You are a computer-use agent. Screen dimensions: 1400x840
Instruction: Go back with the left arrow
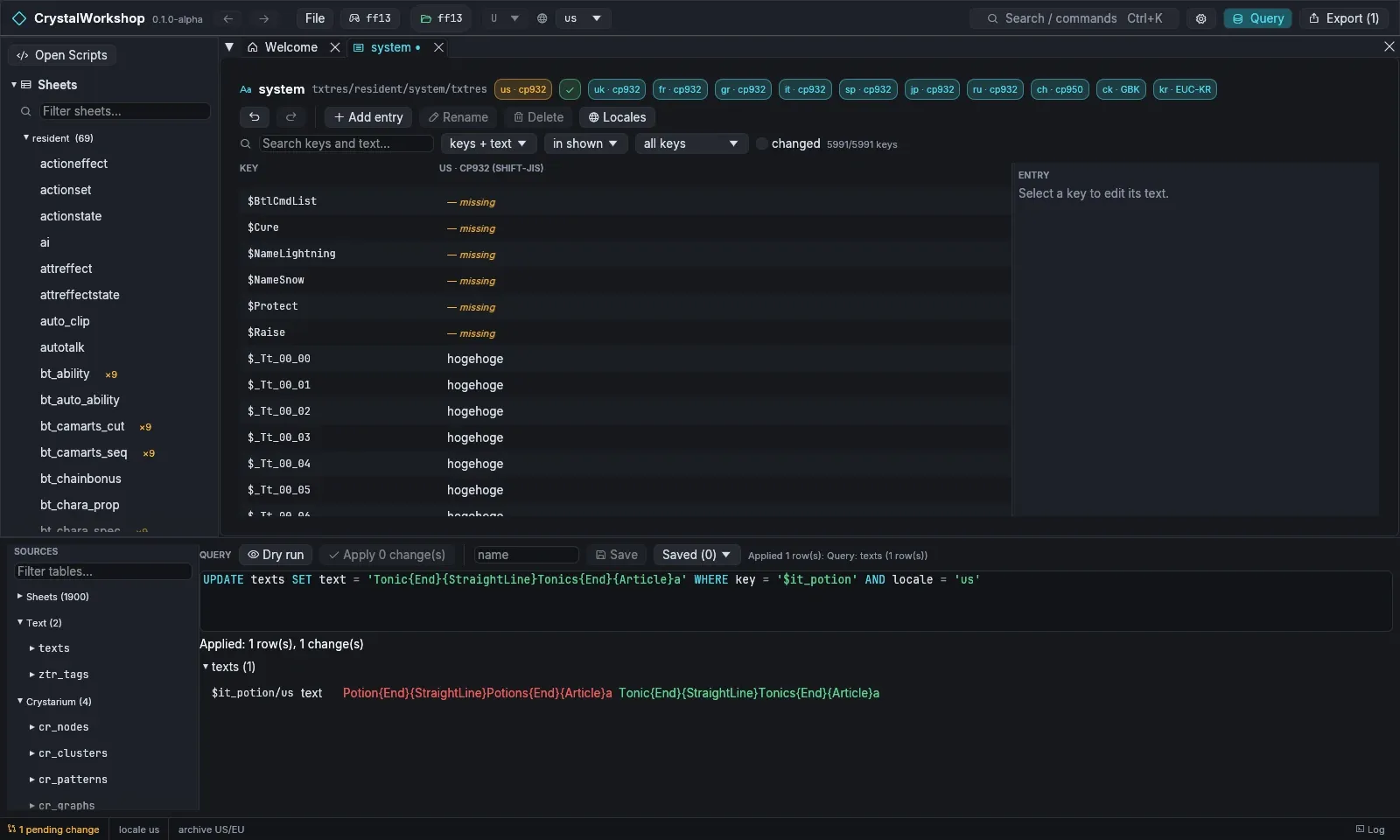point(228,18)
